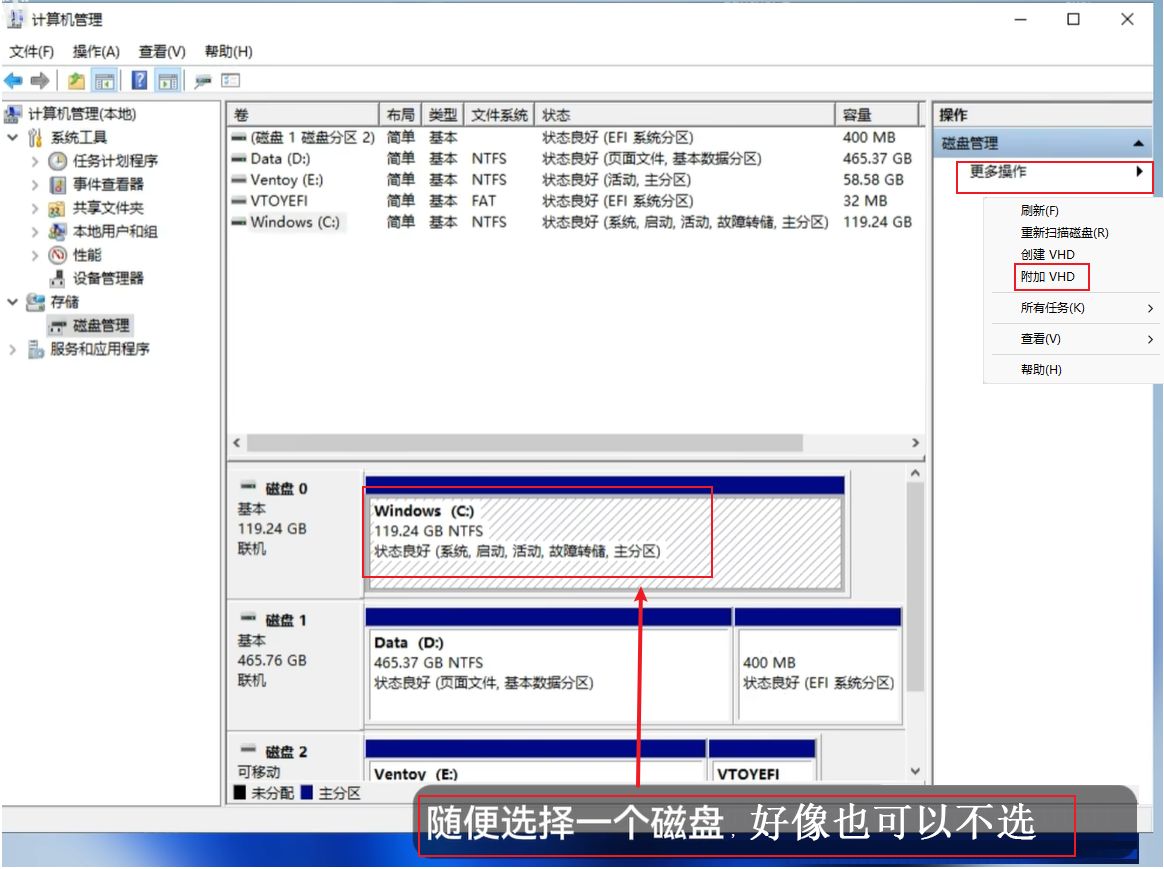1164x869 pixels.
Task: Click the Show/Hide Console Tree toolbar icon
Action: 104,81
